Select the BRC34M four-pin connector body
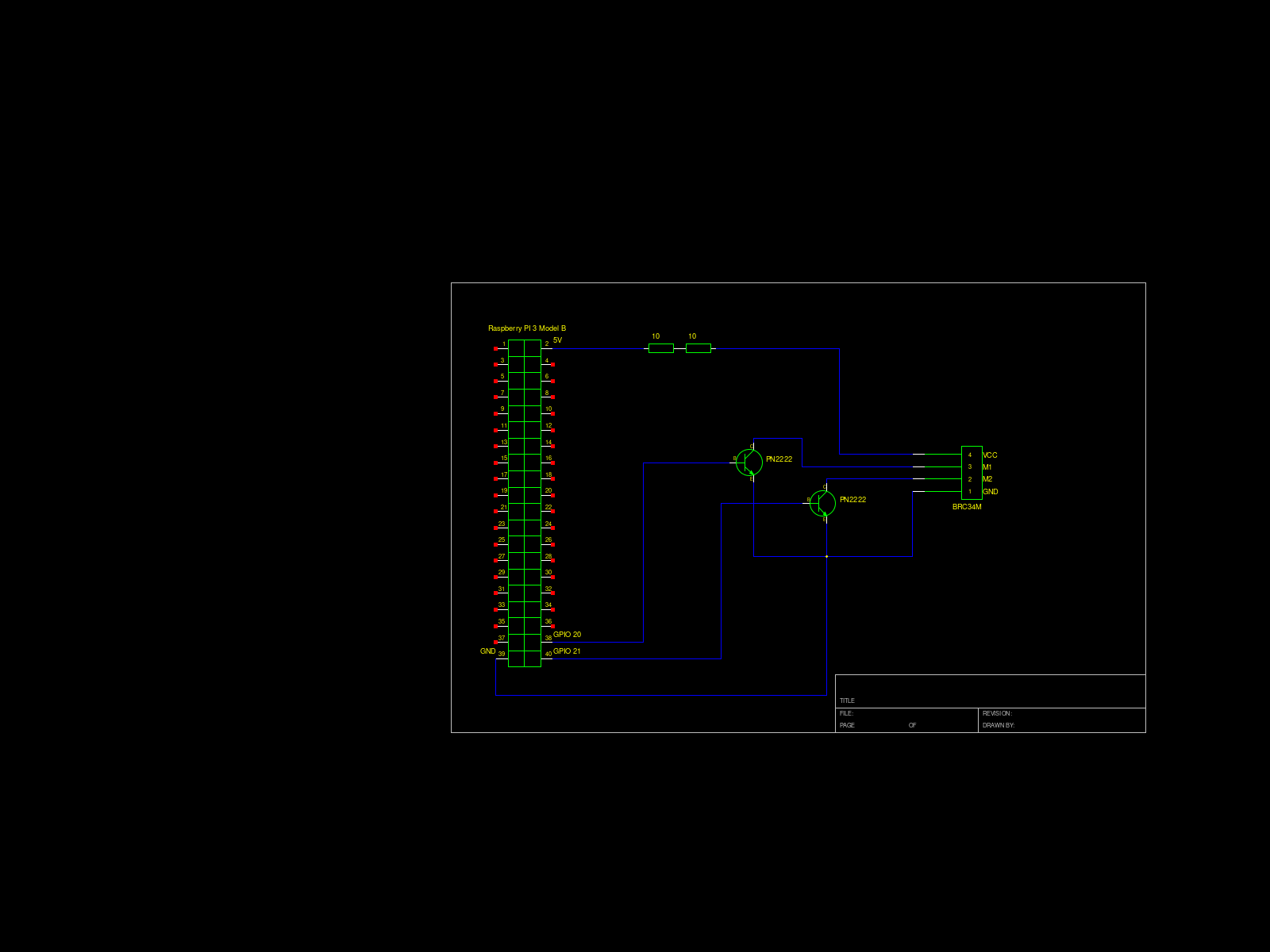The height and width of the screenshot is (952, 1270). pyautogui.click(x=972, y=473)
